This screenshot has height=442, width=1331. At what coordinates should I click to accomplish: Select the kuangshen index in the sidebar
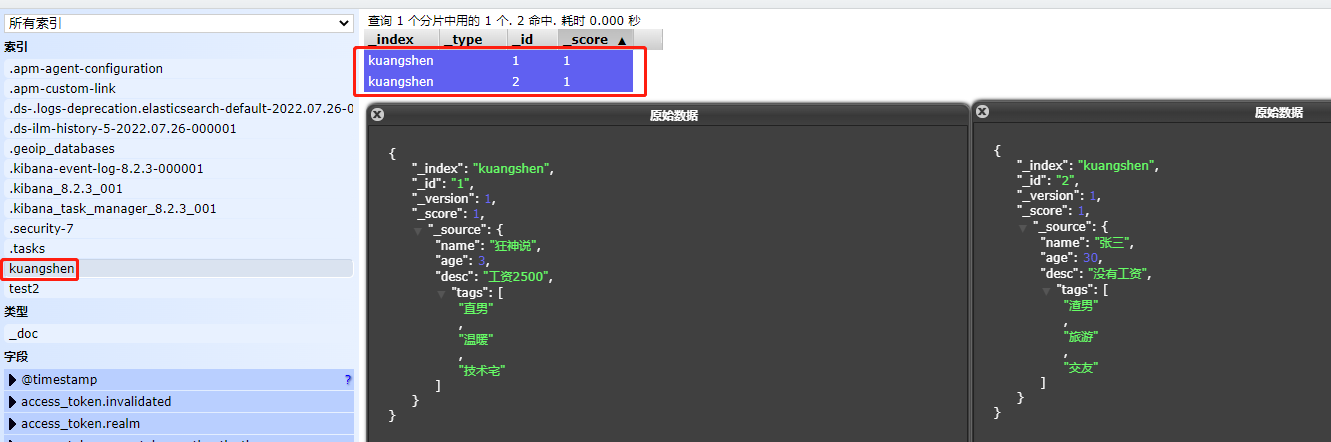pos(178,269)
